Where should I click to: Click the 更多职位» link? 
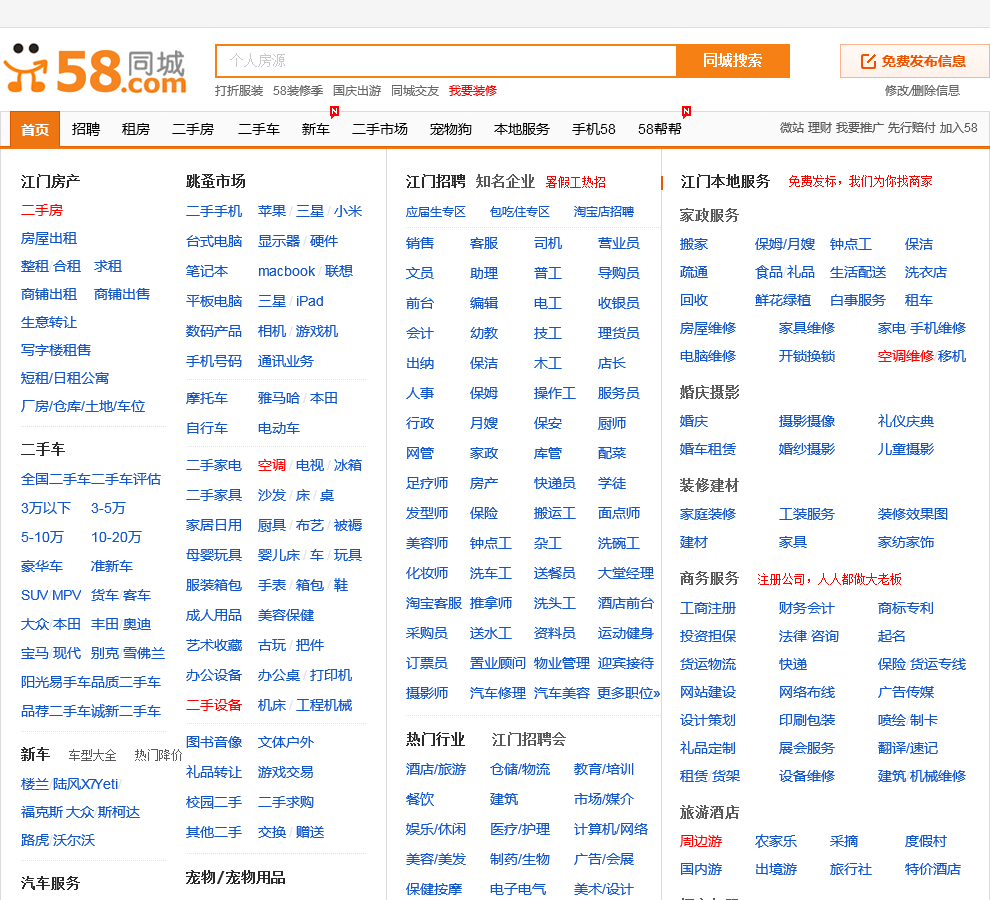pyautogui.click(x=628, y=693)
